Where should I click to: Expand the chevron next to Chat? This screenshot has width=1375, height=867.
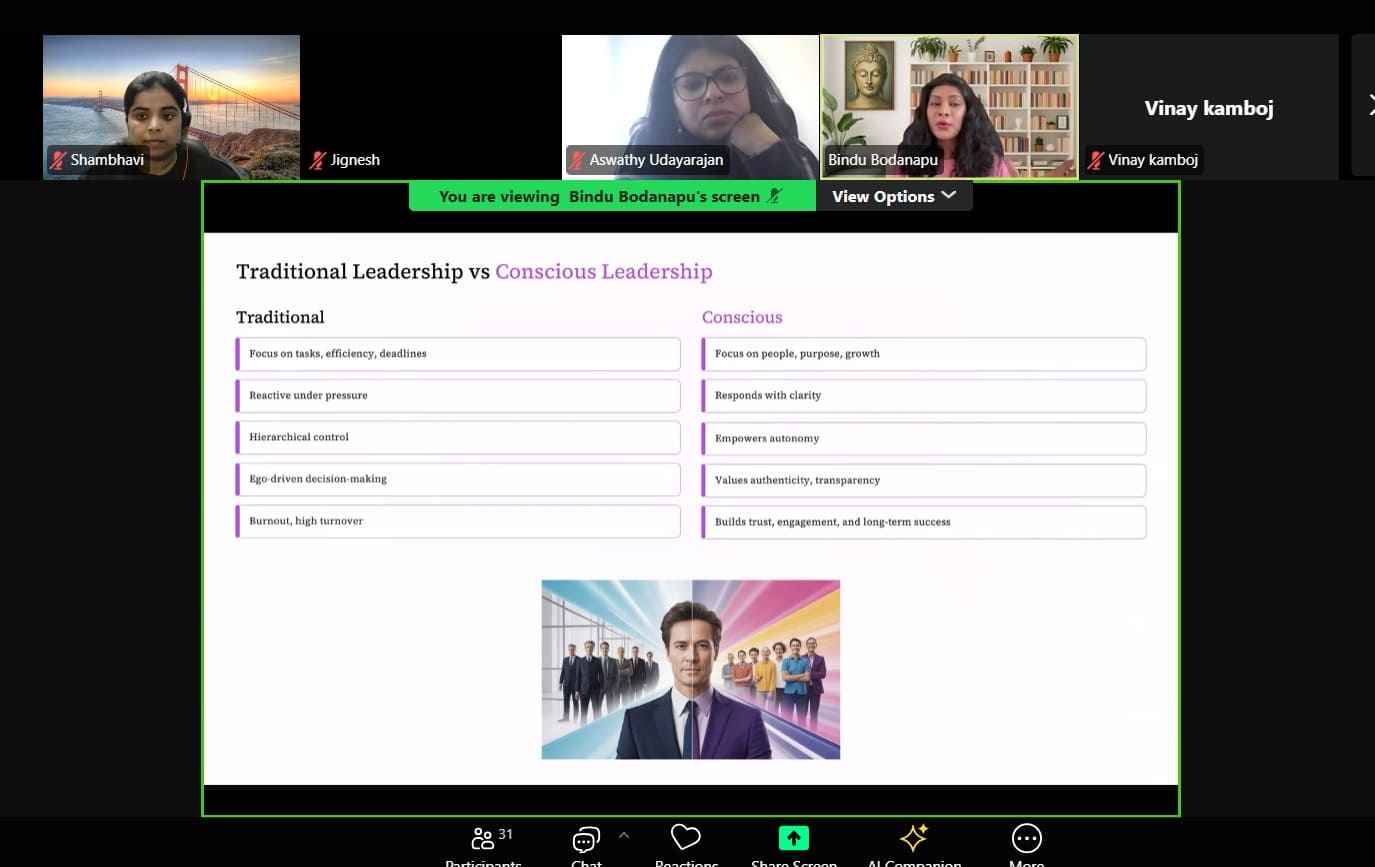tap(624, 835)
